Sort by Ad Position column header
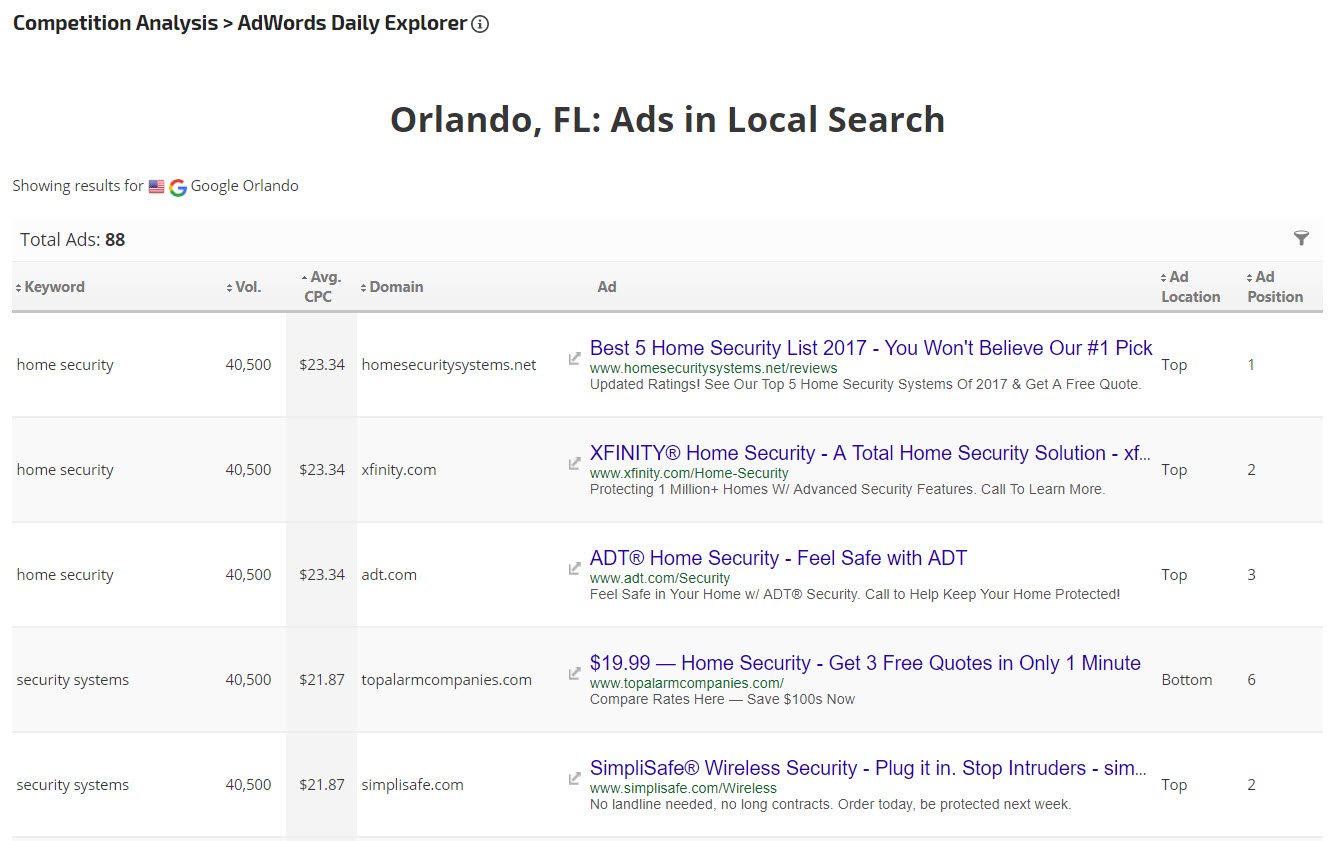This screenshot has width=1338, height=841. point(1275,287)
